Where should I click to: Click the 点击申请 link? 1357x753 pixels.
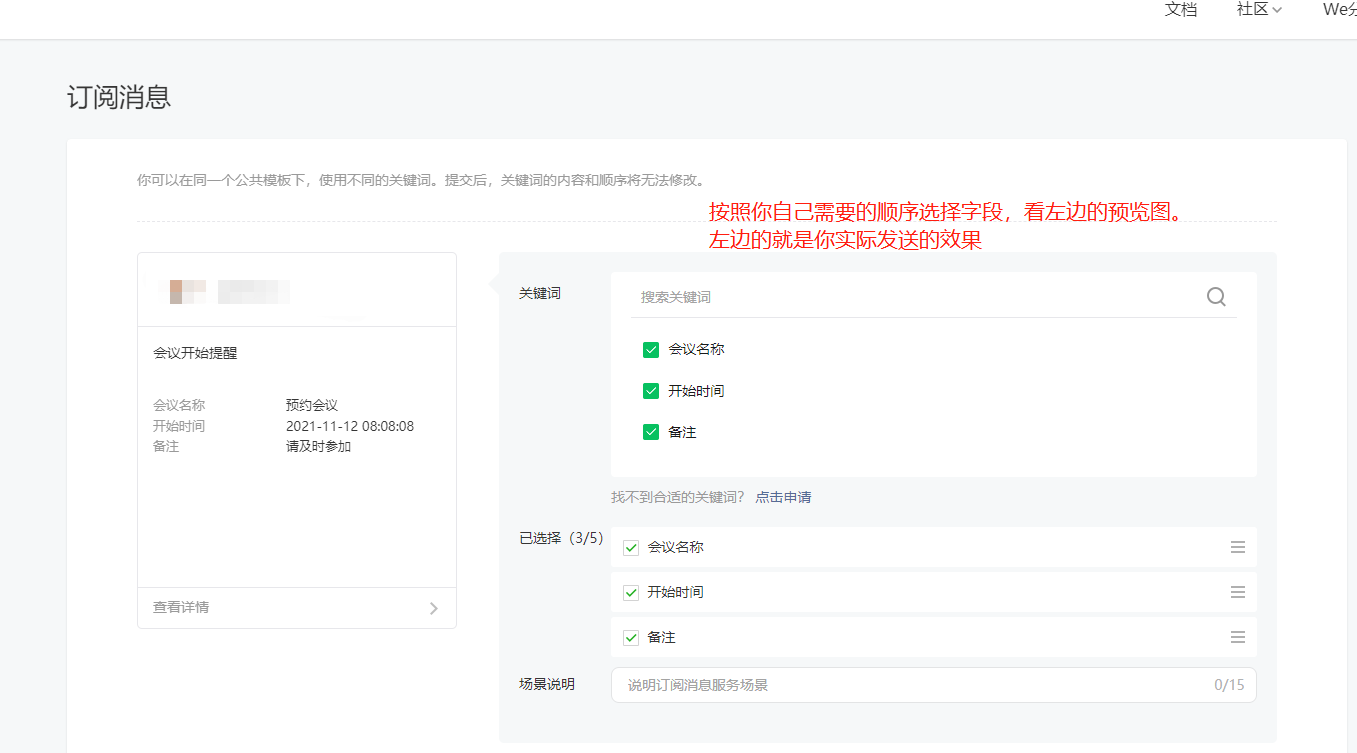point(783,497)
